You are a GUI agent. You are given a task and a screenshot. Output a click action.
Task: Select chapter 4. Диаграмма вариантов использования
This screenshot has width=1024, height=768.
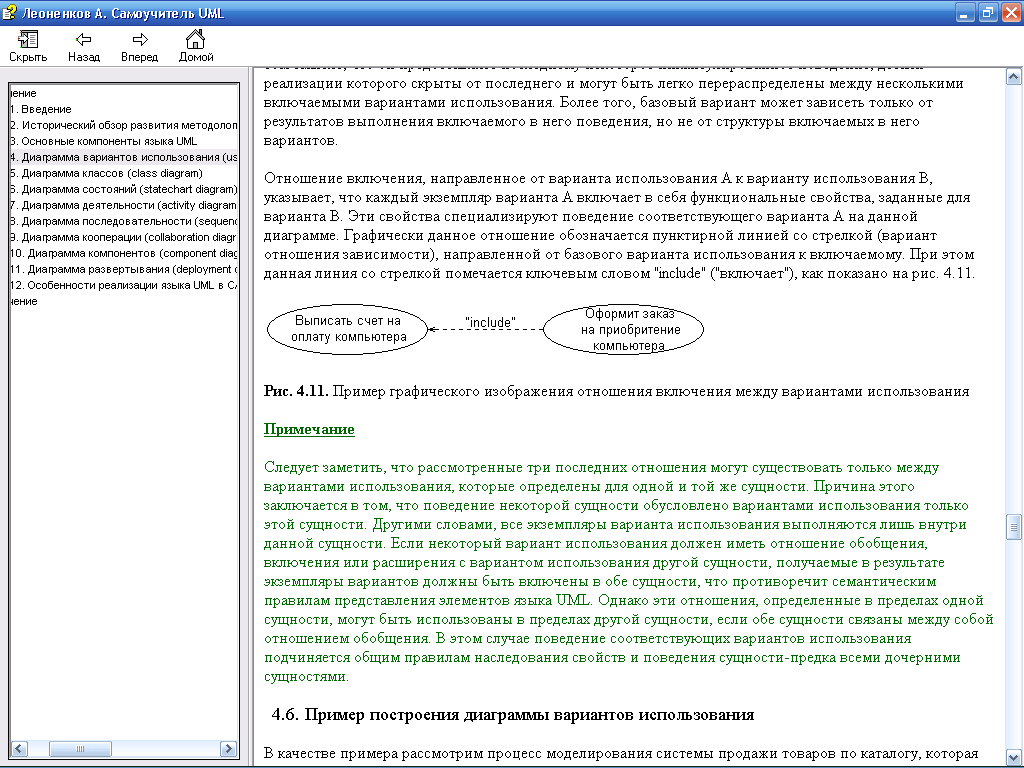point(123,157)
